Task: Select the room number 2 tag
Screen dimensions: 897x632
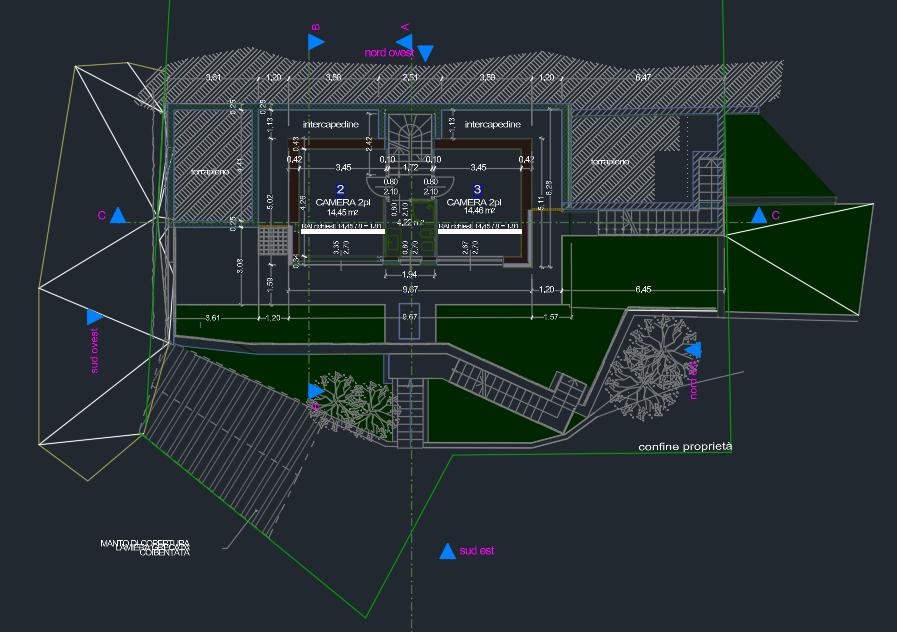Action: coord(340,189)
